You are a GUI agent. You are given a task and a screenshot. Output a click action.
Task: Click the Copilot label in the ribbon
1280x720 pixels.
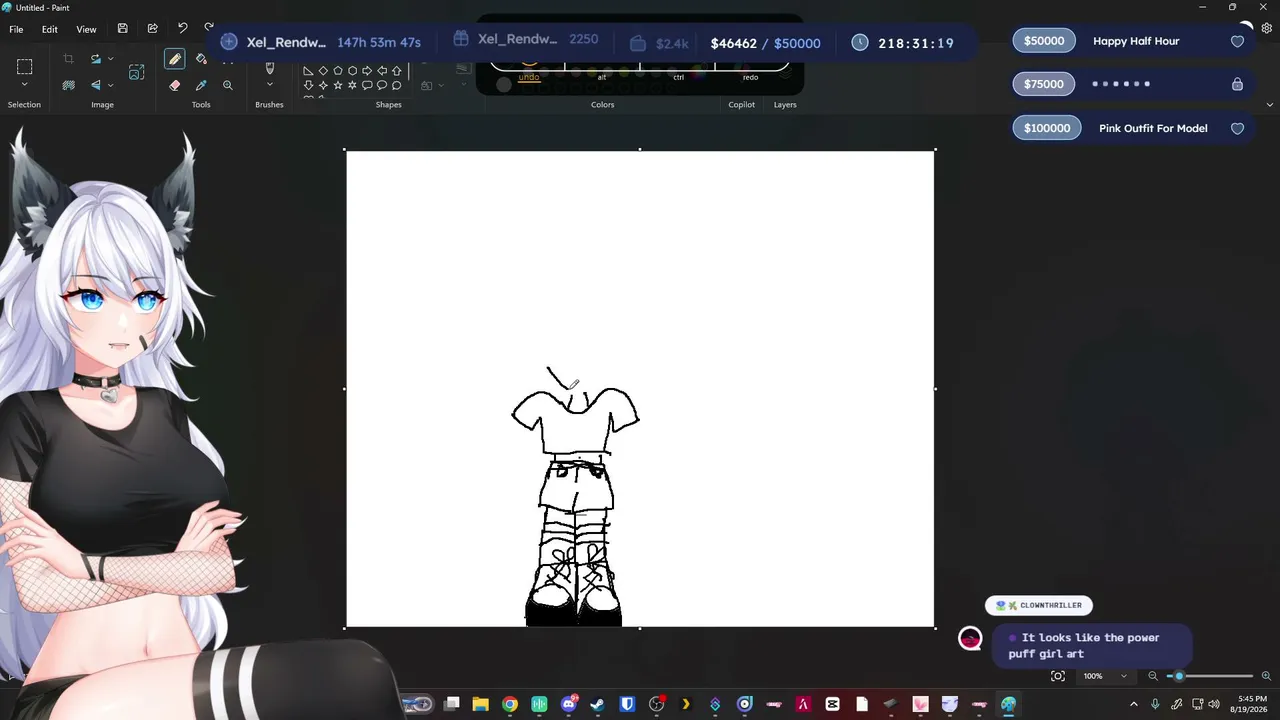(742, 105)
